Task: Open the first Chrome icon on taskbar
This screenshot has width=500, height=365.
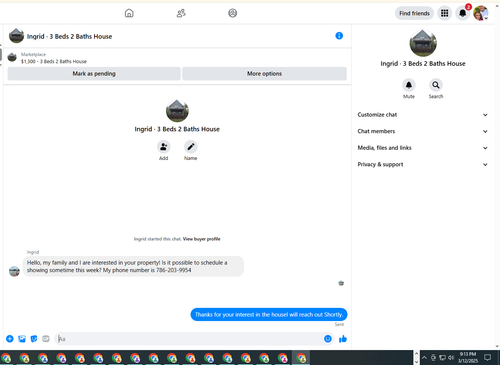Action: 6,358
